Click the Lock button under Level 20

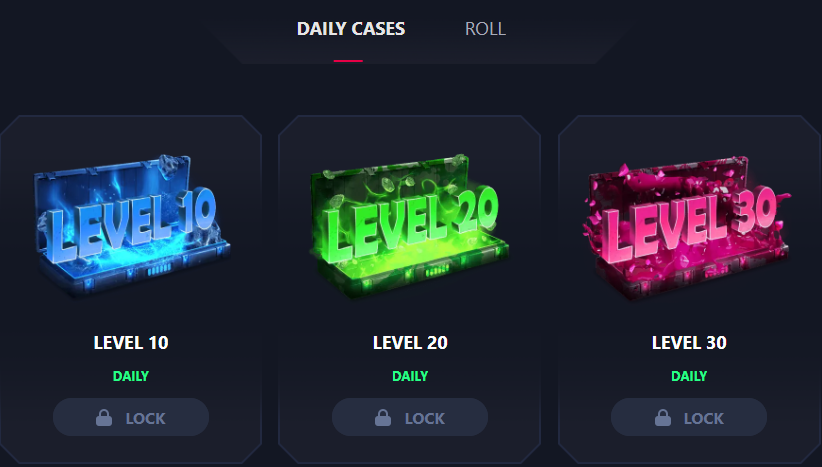click(410, 417)
